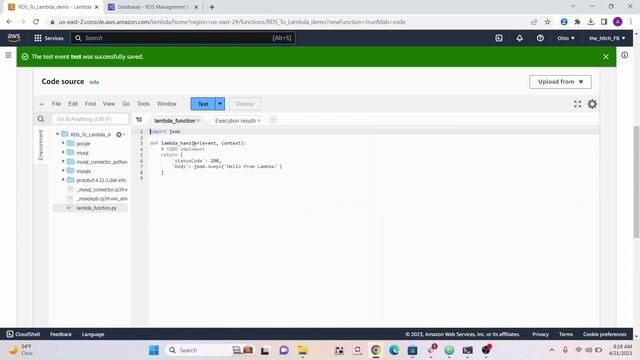Open the Windows Start menu
This screenshot has width=640, height=360.
[154, 350]
